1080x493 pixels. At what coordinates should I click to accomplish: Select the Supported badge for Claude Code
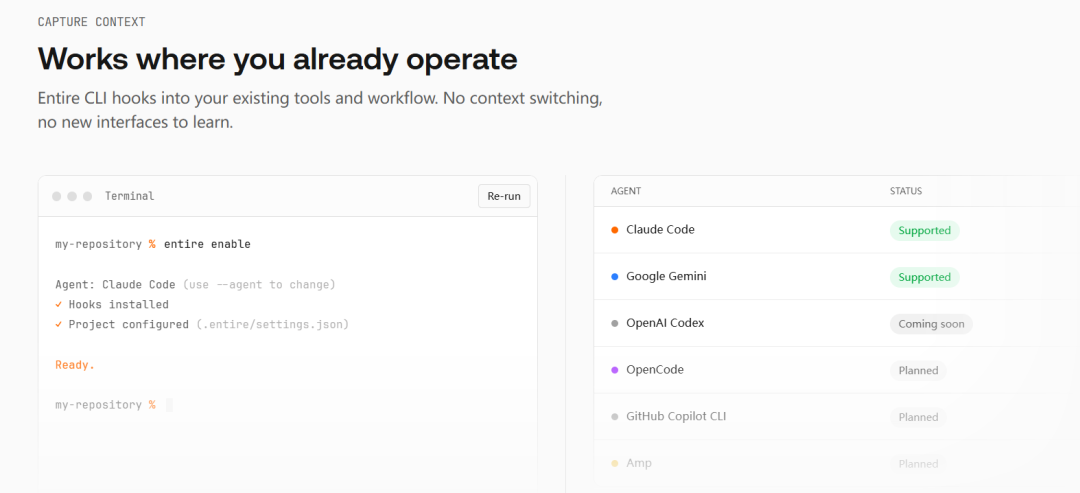(924, 230)
